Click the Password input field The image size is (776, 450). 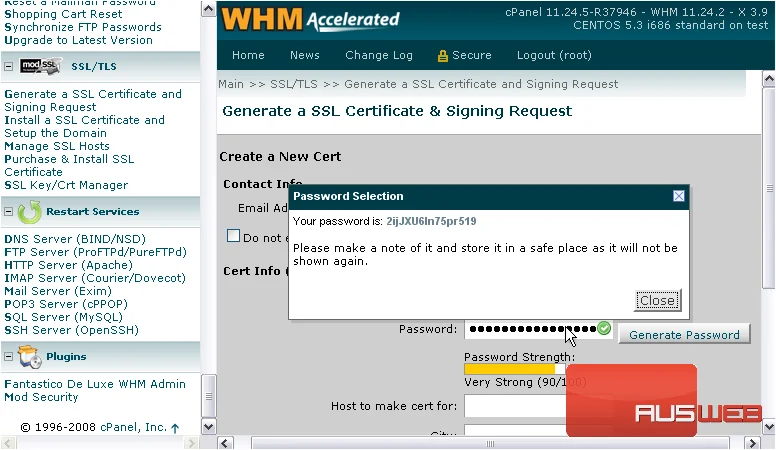pos(538,329)
